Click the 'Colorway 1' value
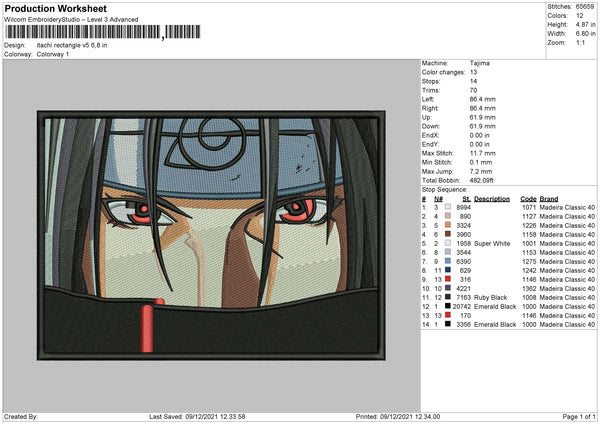This screenshot has height=424, width=600. (x=53, y=54)
